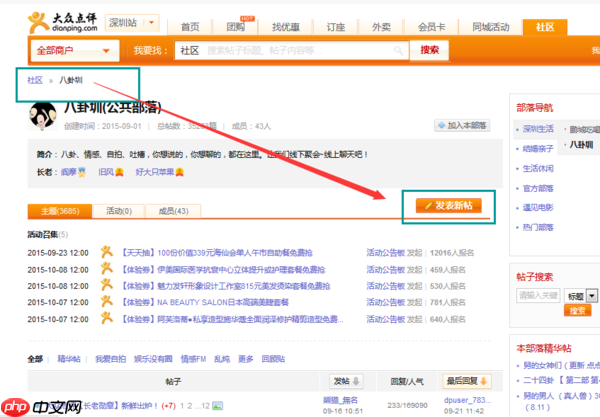The width and height of the screenshot is (600, 417).
Task: Open 遇见电影 in tribe navigation
Action: coord(538,208)
